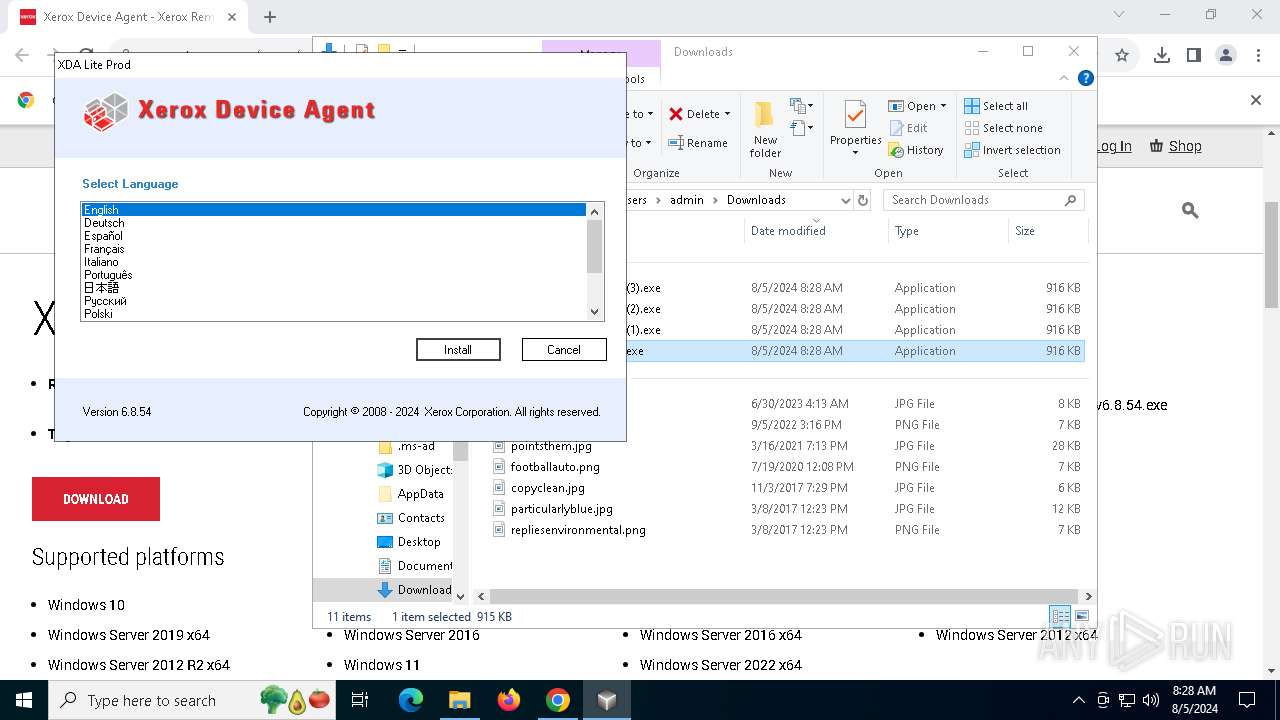The image size is (1280, 720).
Task: Click the language list scroll-up arrow
Action: [x=595, y=211]
